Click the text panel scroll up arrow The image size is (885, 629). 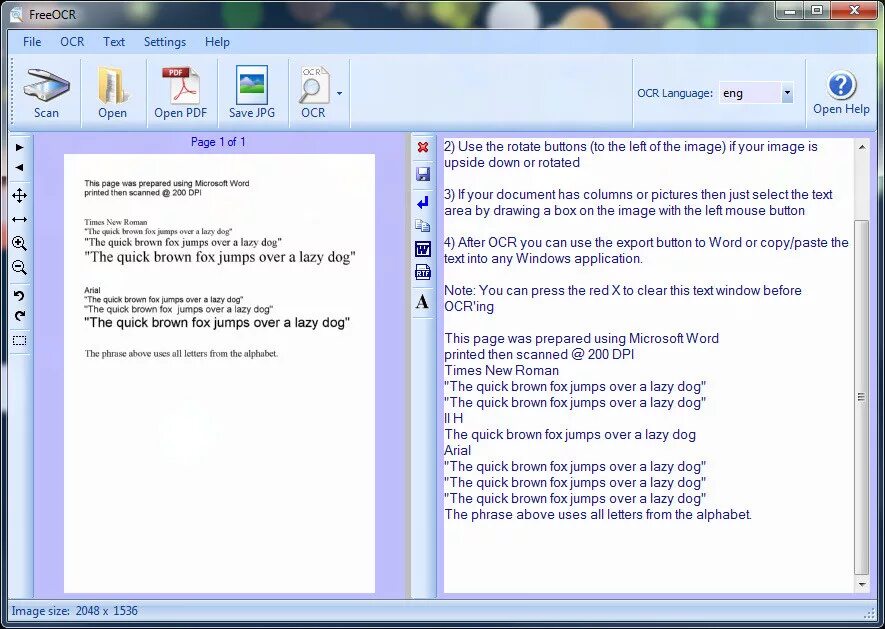pos(861,147)
